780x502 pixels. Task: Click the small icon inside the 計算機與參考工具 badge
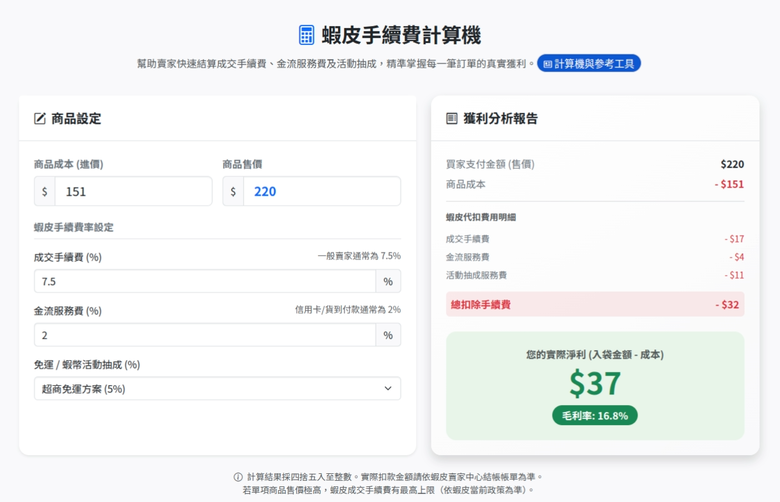548,64
